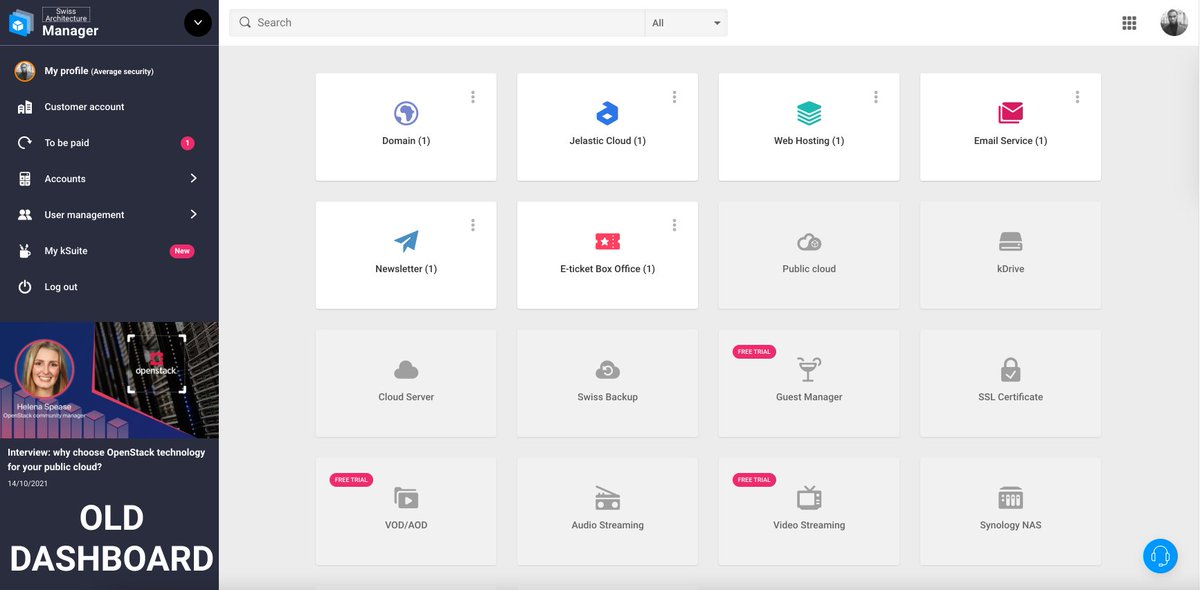Click the VOD/AOD FREE TRIAL badge
This screenshot has width=1200, height=590.
(x=351, y=480)
